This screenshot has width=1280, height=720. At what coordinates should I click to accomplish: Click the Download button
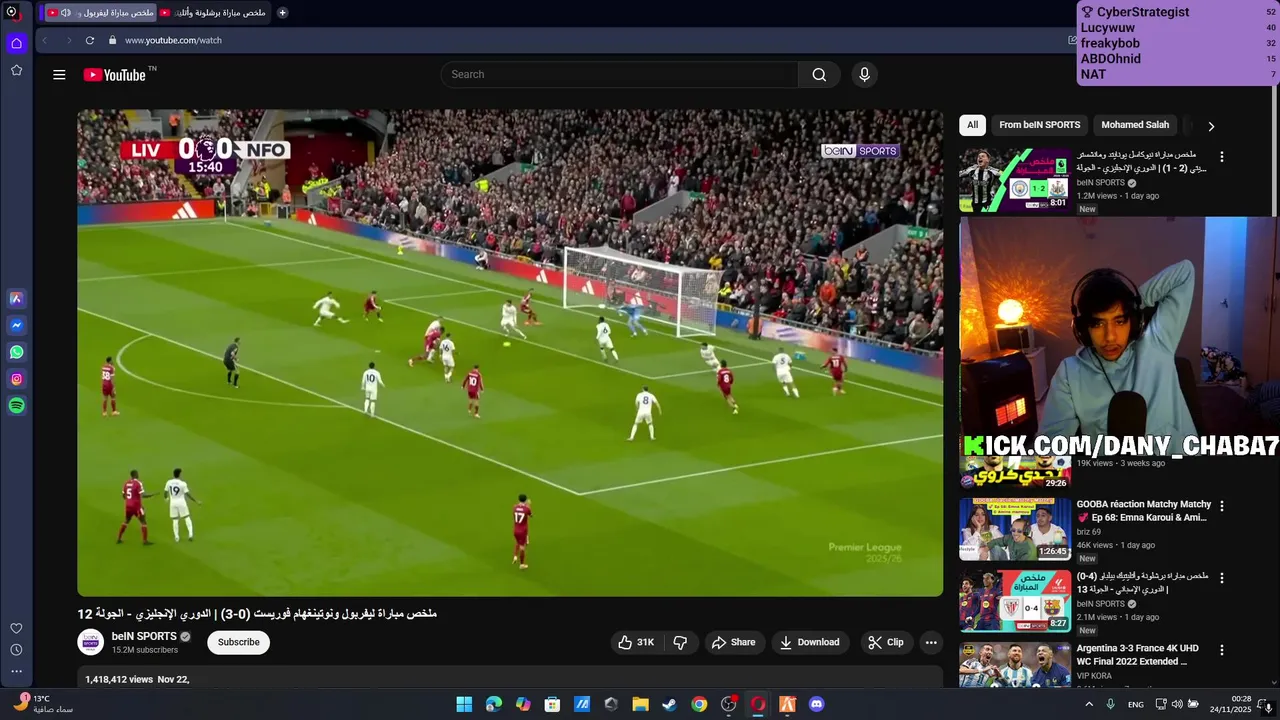tap(809, 642)
